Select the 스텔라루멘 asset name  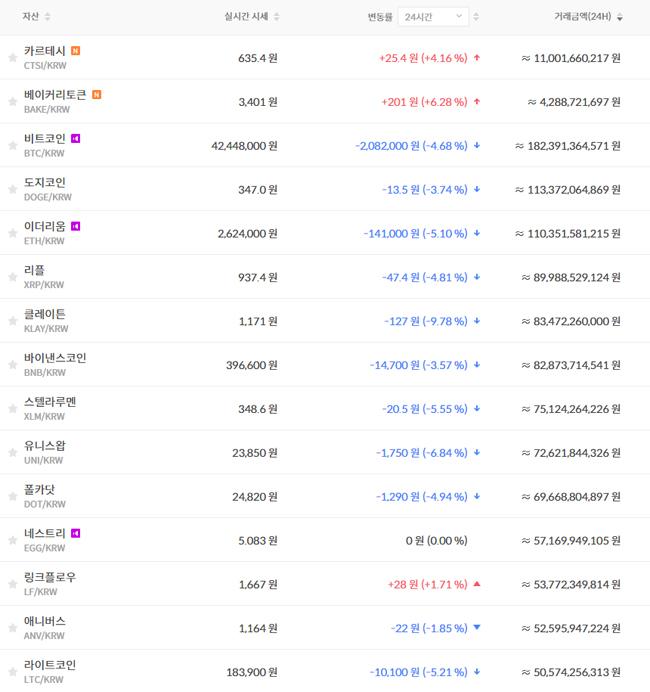tap(50, 402)
